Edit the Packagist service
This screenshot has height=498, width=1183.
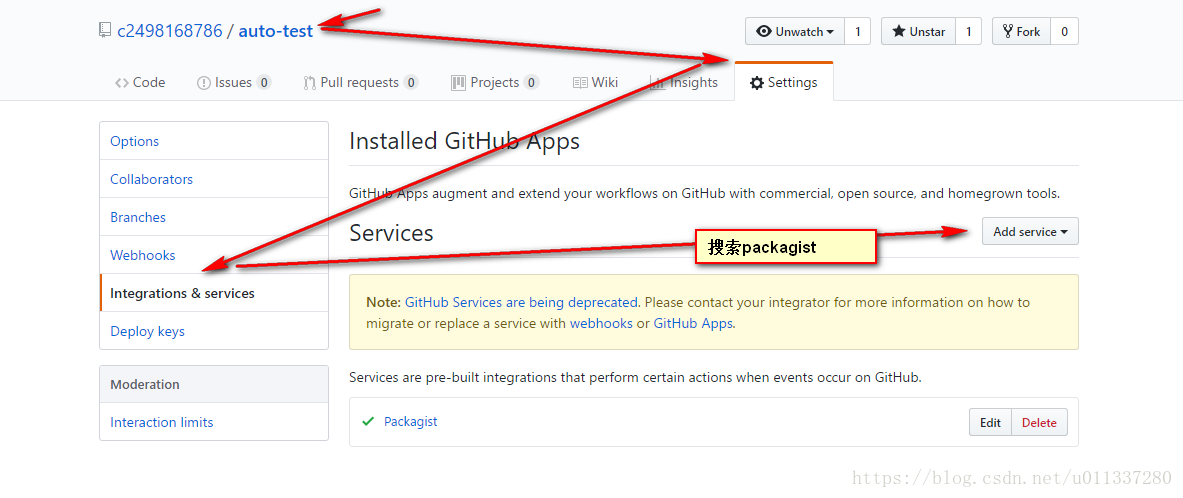990,423
